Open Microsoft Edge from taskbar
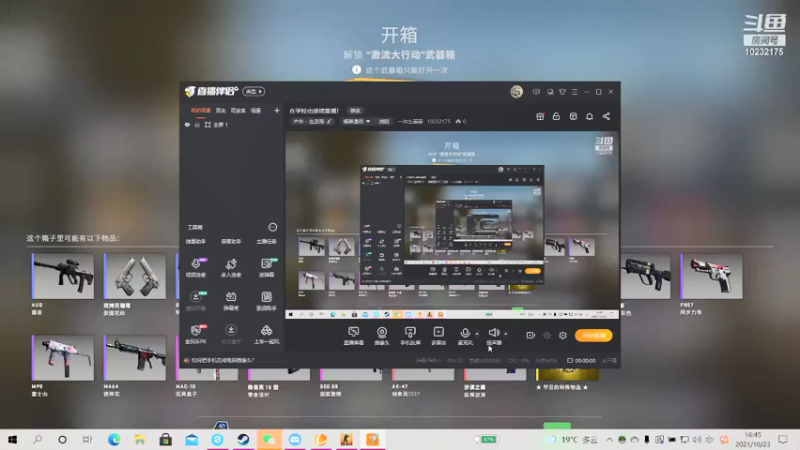 [x=114, y=439]
